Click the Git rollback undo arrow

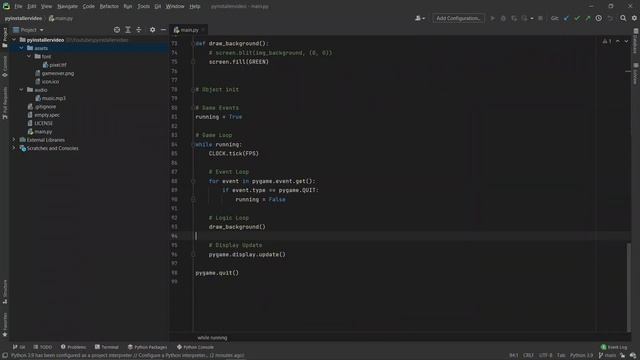tap(610, 18)
